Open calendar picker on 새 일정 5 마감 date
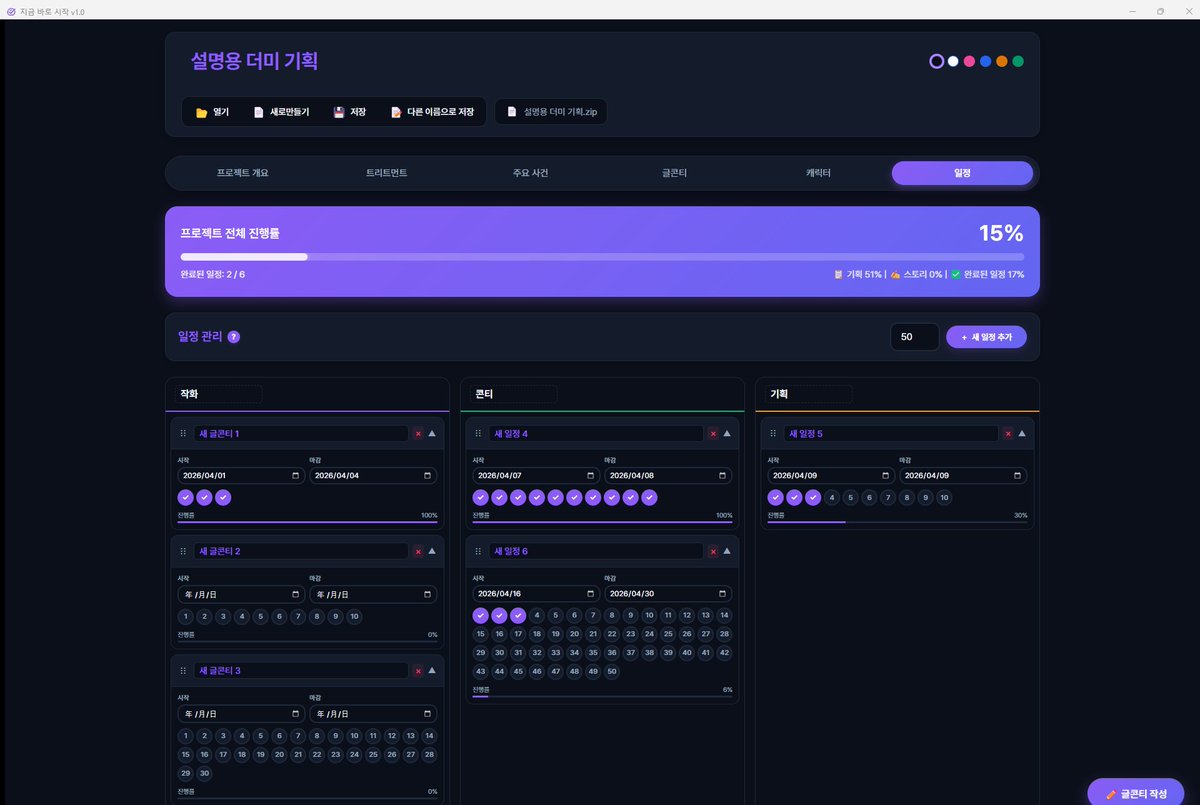The width and height of the screenshot is (1200, 805). [x=1018, y=476]
